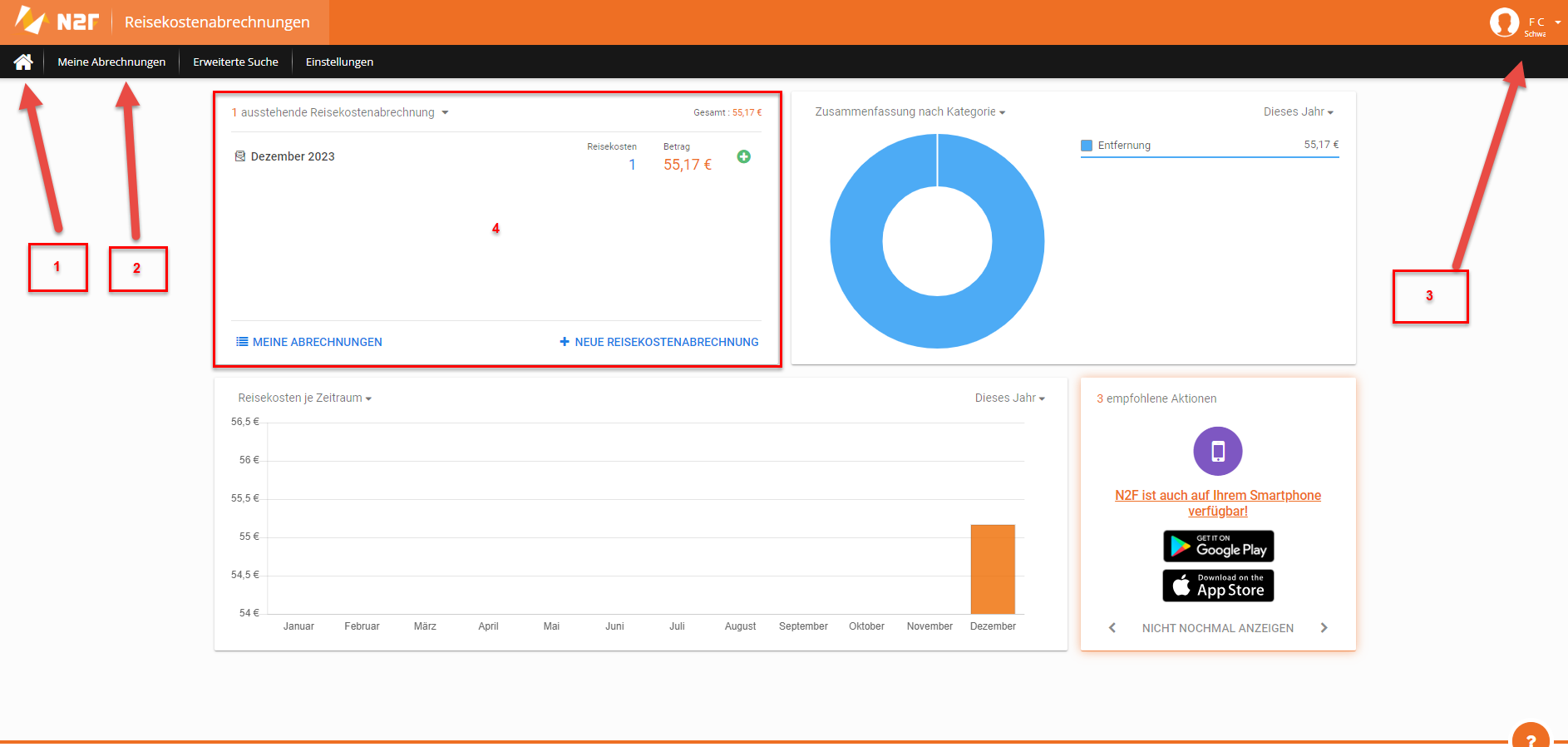Open the App Store download badge

tap(1218, 586)
